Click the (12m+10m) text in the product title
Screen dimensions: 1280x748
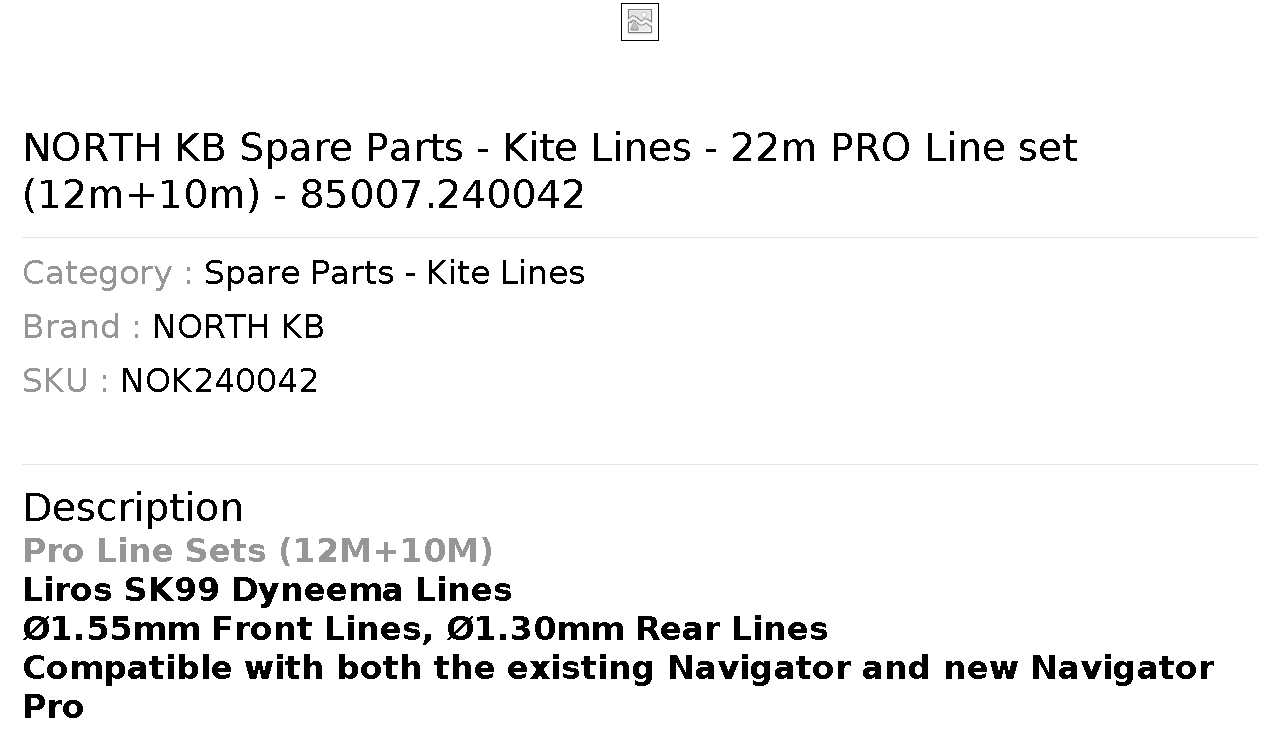[141, 194]
